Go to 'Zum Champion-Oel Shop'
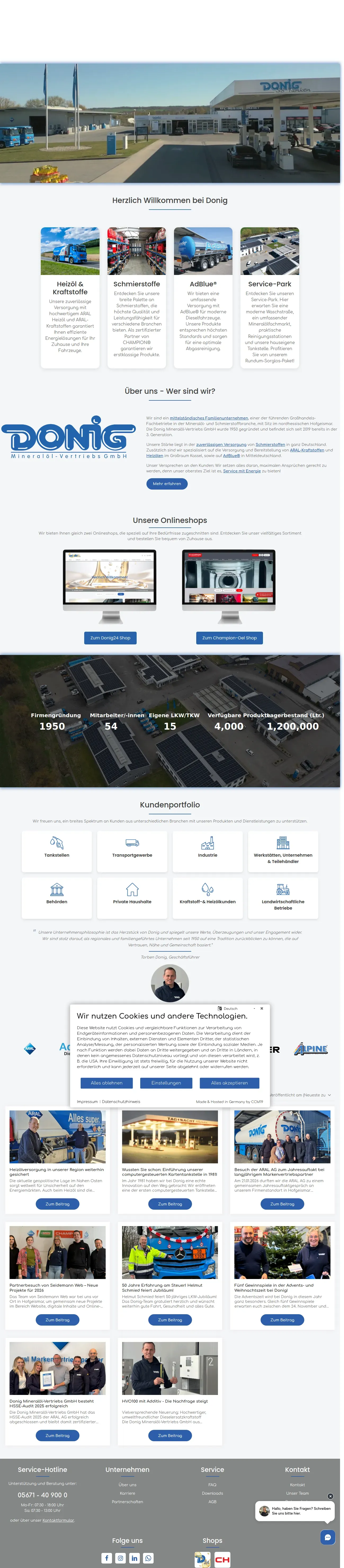Screen dimensions: 344x1568 point(230,637)
